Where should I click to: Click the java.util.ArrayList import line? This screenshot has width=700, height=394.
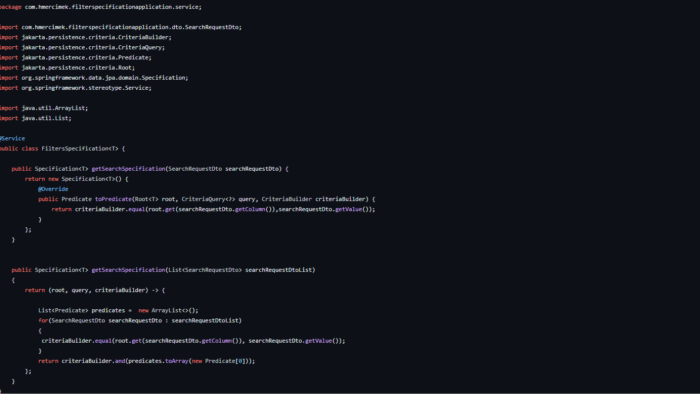coord(44,108)
